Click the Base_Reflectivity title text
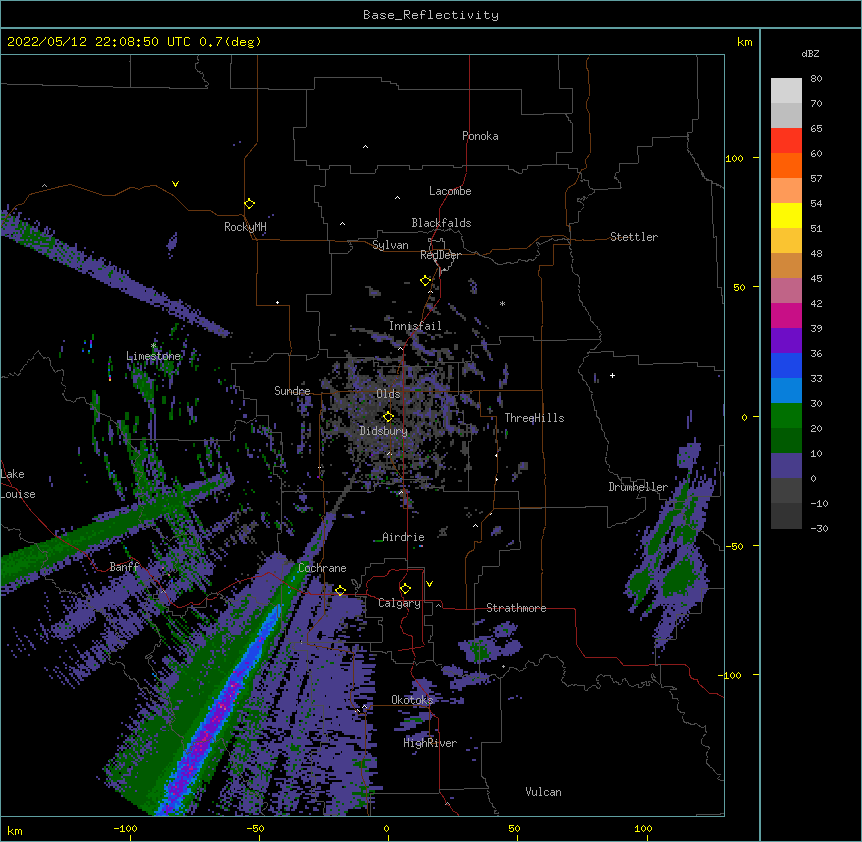Image resolution: width=862 pixels, height=842 pixels. coord(431,15)
